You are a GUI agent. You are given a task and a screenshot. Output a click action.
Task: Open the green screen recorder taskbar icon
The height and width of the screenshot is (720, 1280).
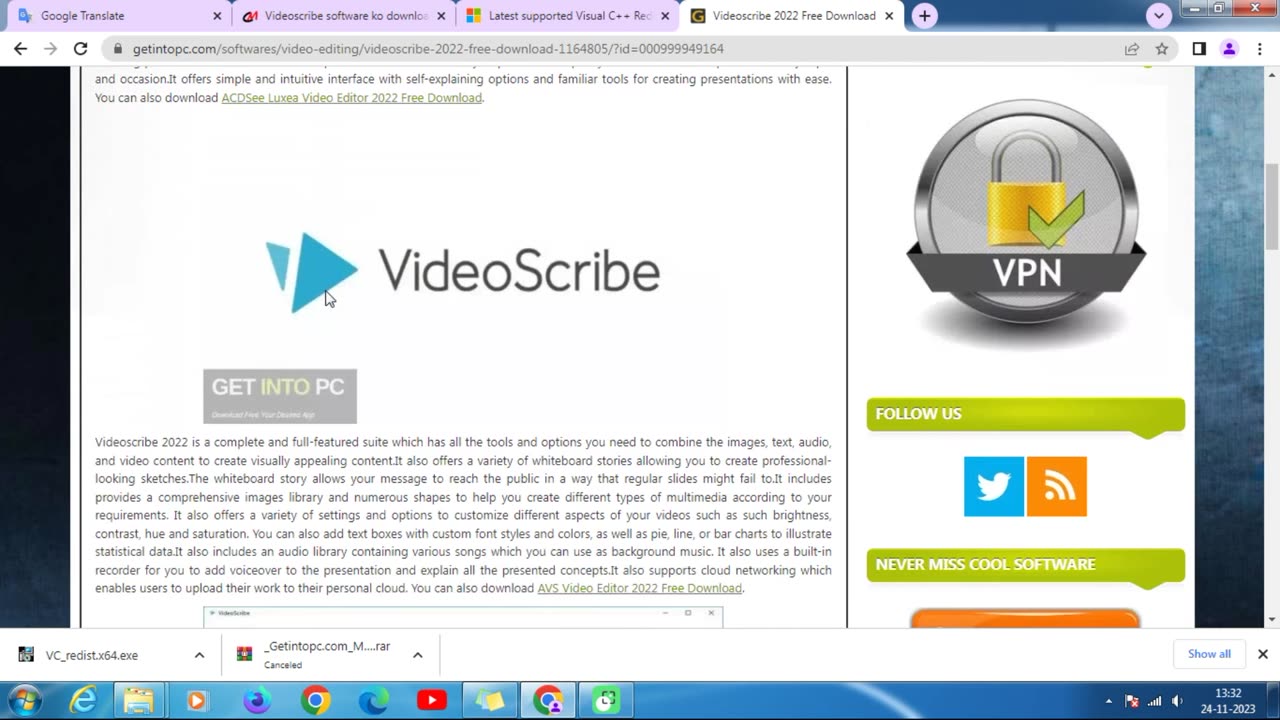point(607,700)
